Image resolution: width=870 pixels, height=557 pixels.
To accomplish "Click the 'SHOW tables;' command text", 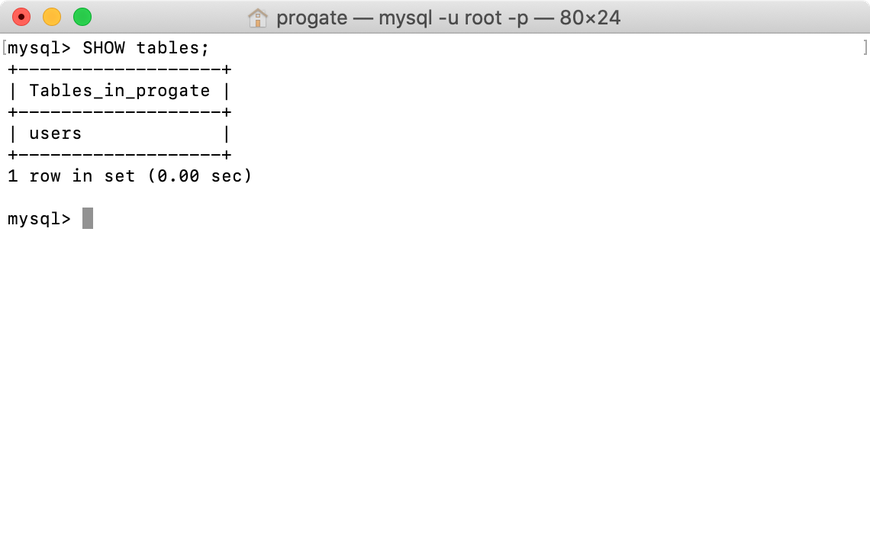I will [x=146, y=48].
